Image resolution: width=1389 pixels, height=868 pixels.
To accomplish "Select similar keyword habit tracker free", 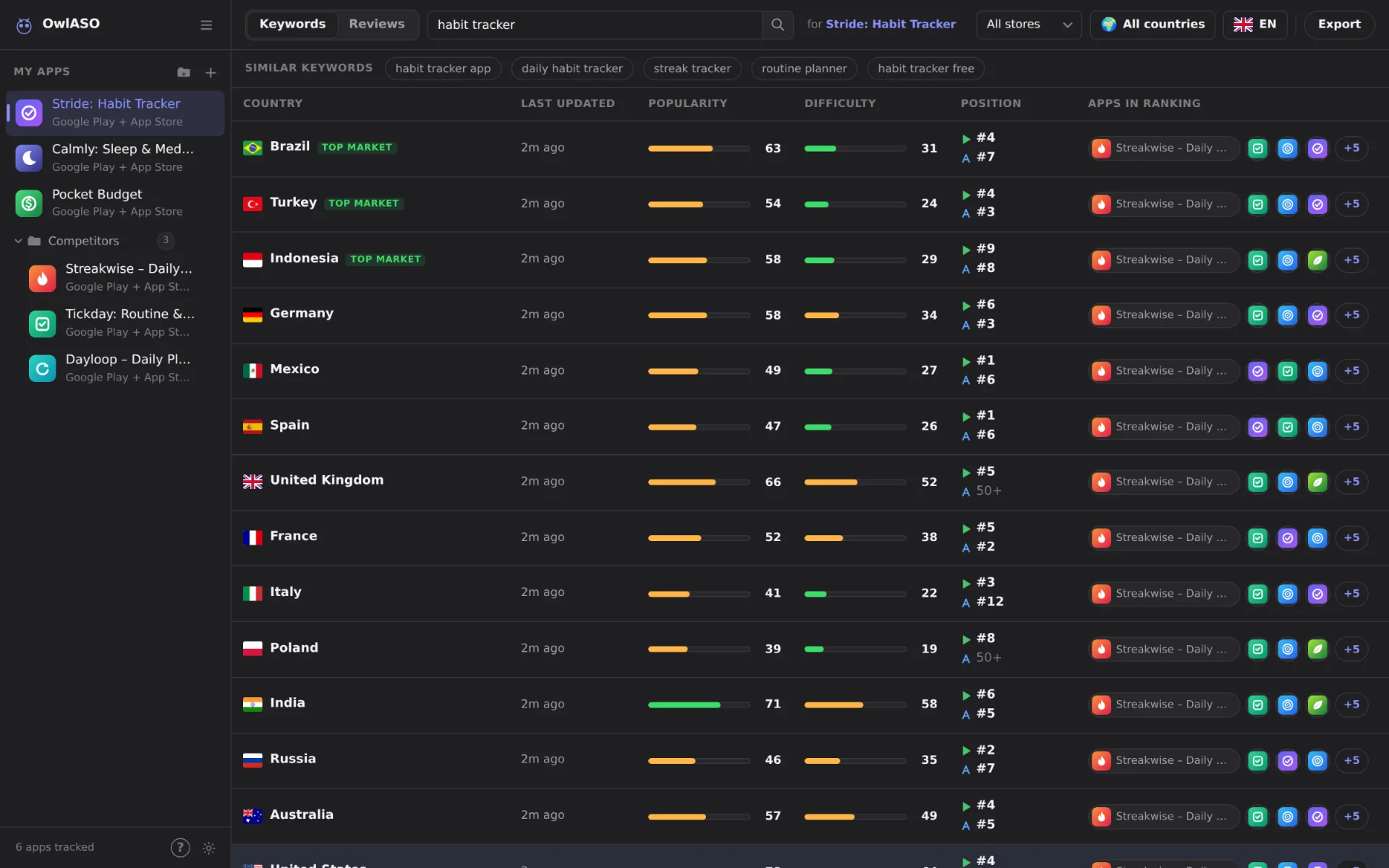I will [926, 69].
